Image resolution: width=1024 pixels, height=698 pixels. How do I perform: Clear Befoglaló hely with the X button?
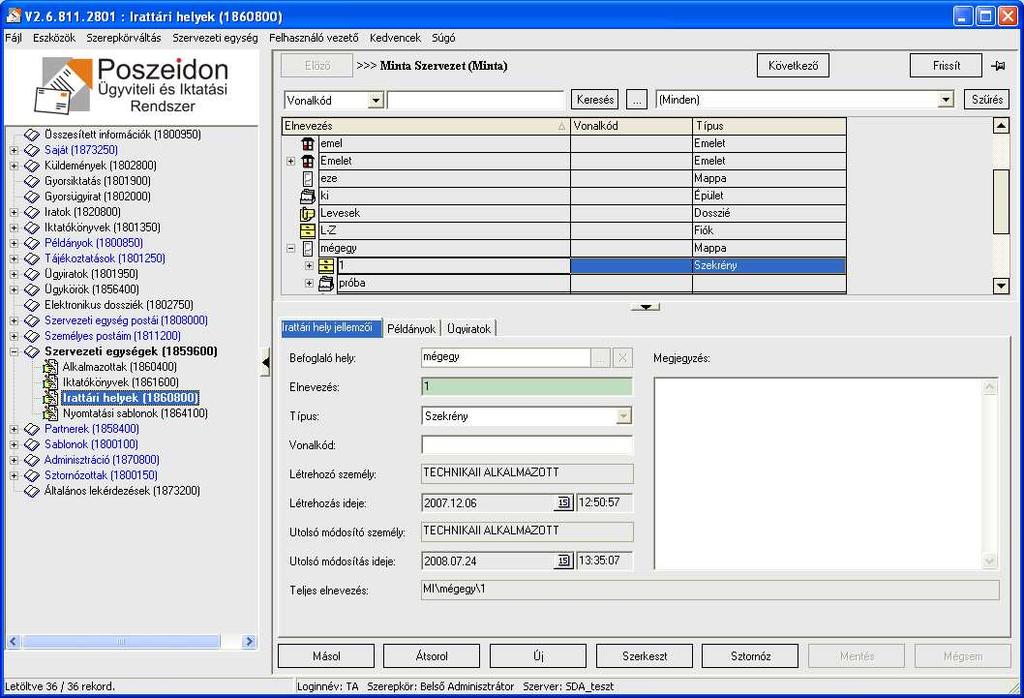622,358
